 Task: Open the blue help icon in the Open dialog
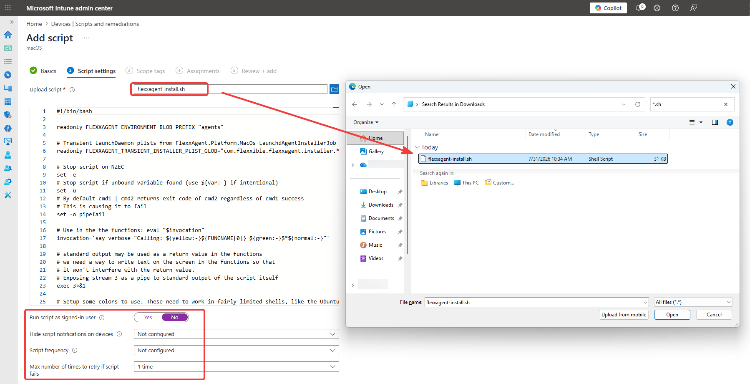tap(730, 122)
